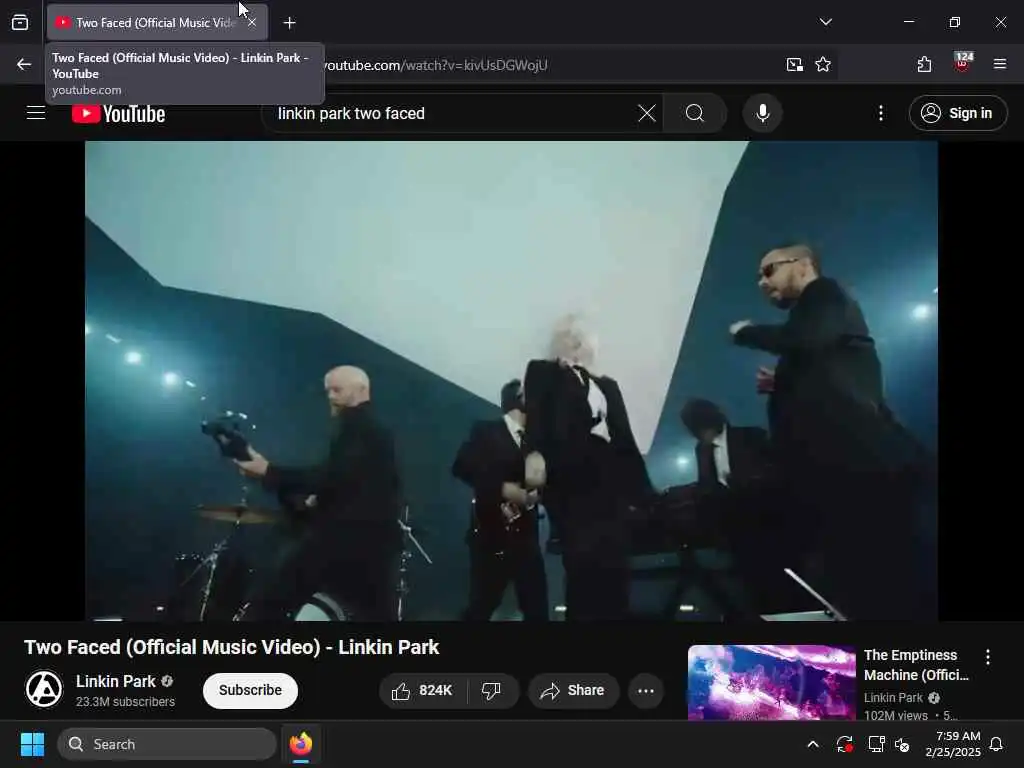This screenshot has width=1024, height=768.
Task: Click the video player to pause
Action: click(511, 381)
